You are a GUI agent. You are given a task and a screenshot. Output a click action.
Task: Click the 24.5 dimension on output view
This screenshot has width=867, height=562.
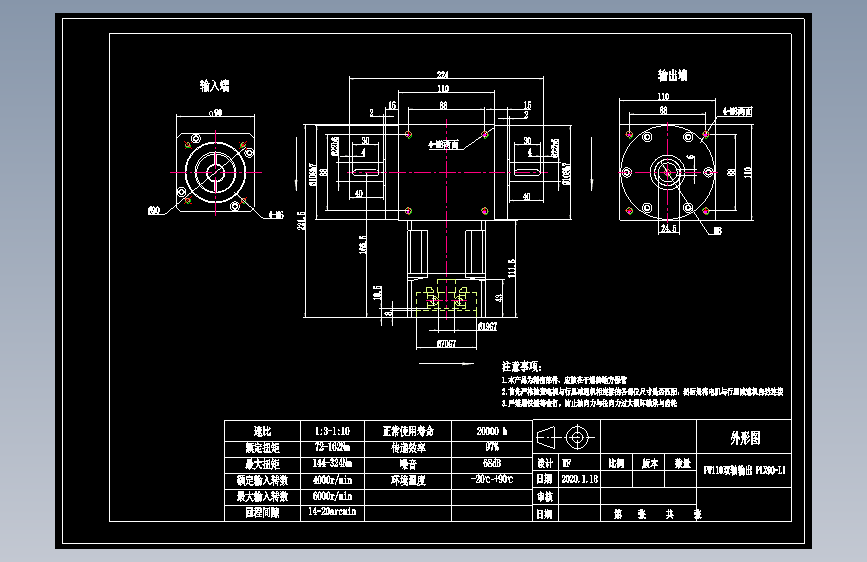tap(668, 228)
